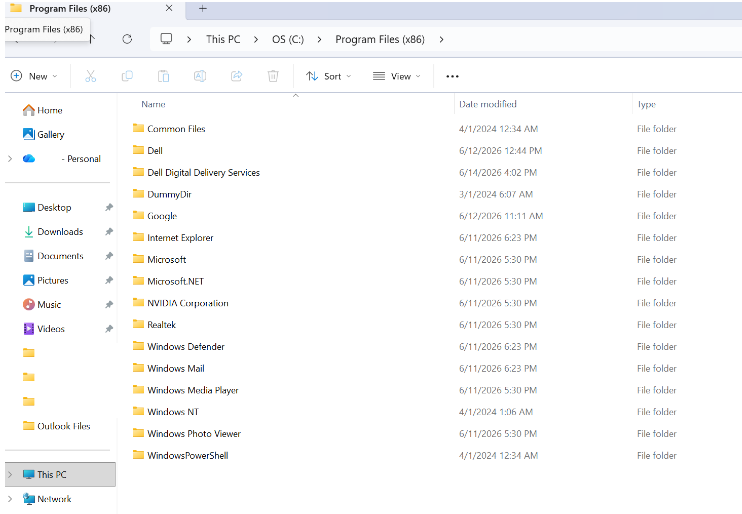
Task: Sort by Name column header
Action: [x=153, y=104]
